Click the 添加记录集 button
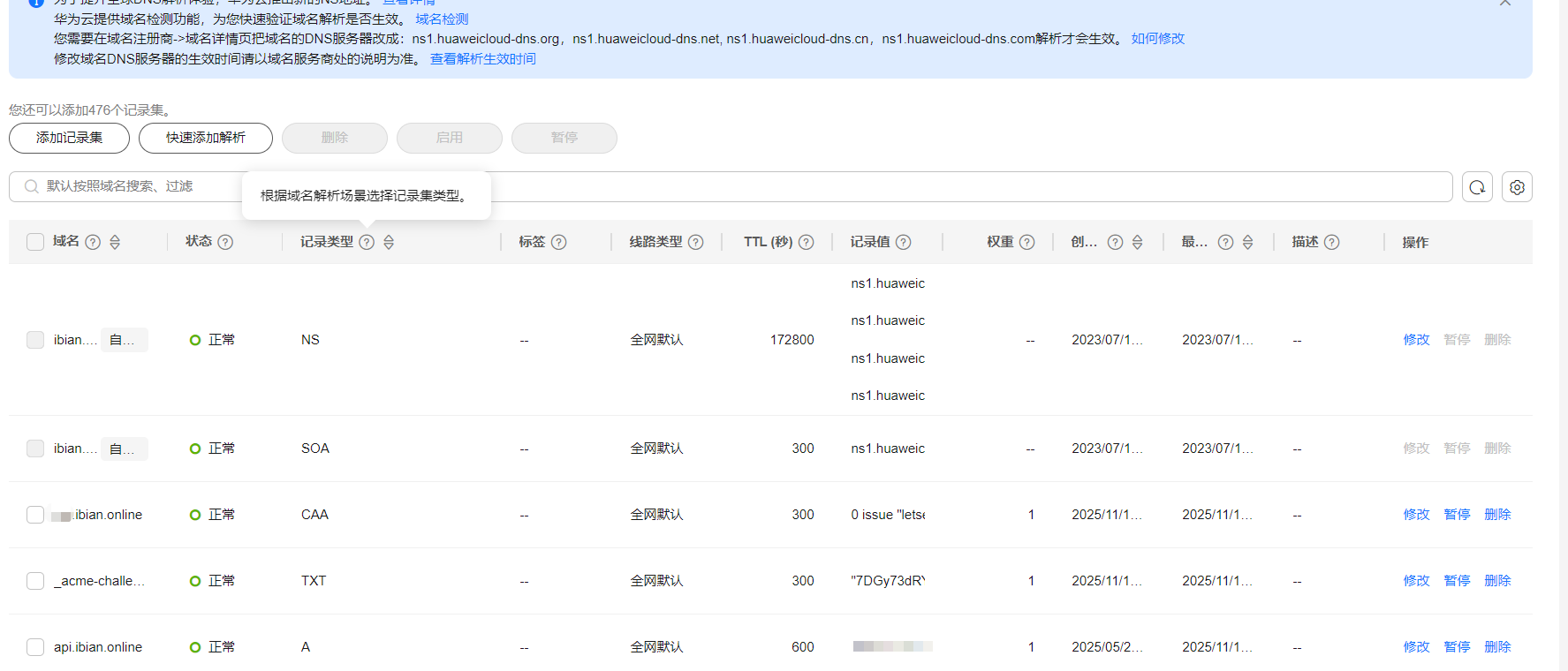The image size is (1568, 671). (69, 138)
